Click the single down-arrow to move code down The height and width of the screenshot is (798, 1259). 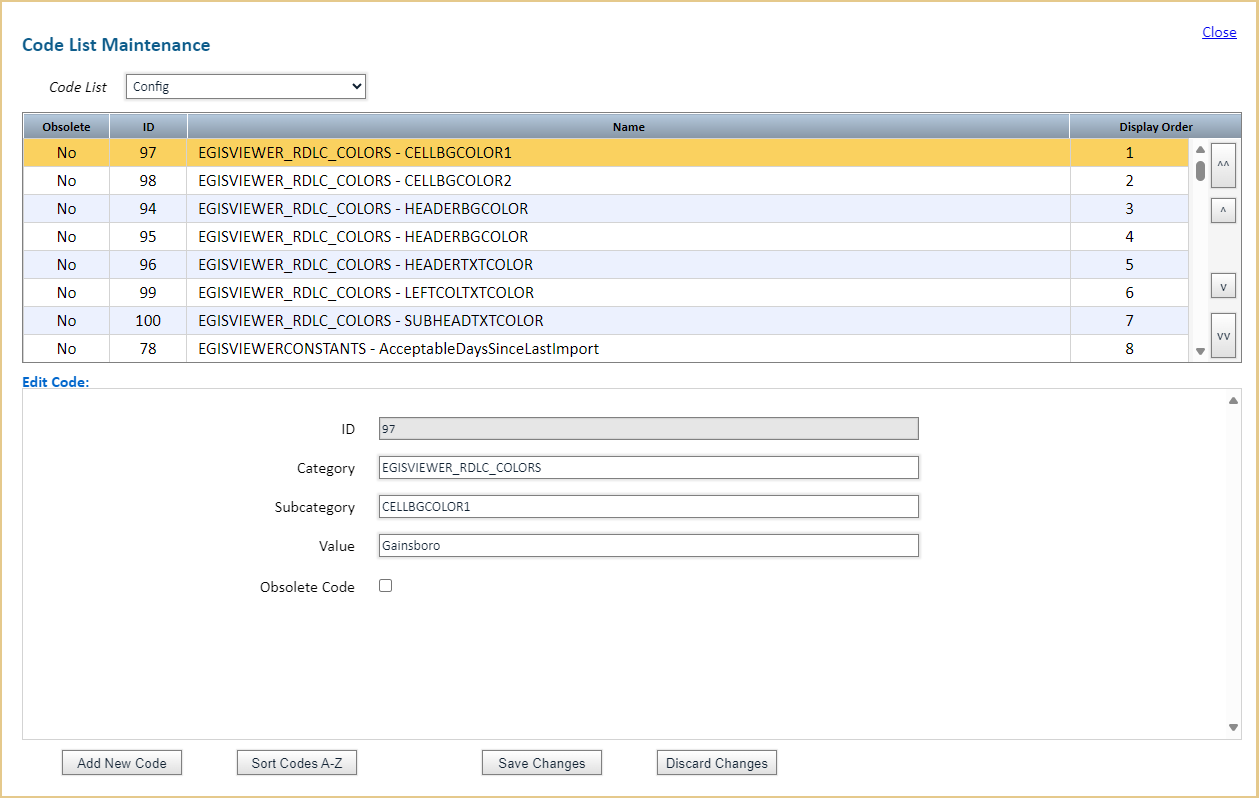[x=1223, y=285]
